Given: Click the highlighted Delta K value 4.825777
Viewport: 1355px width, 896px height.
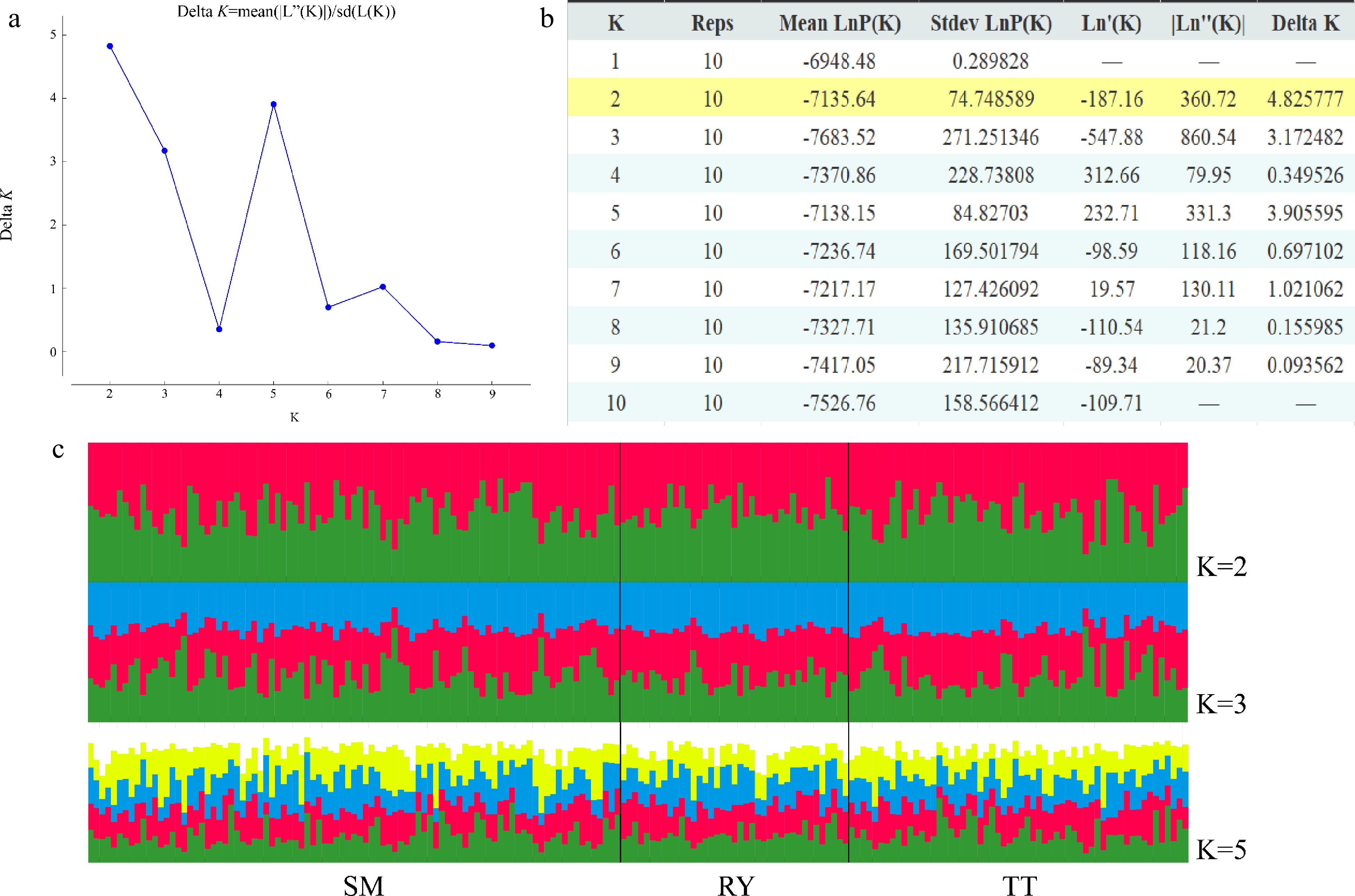Looking at the screenshot, I should pyautogui.click(x=1305, y=99).
